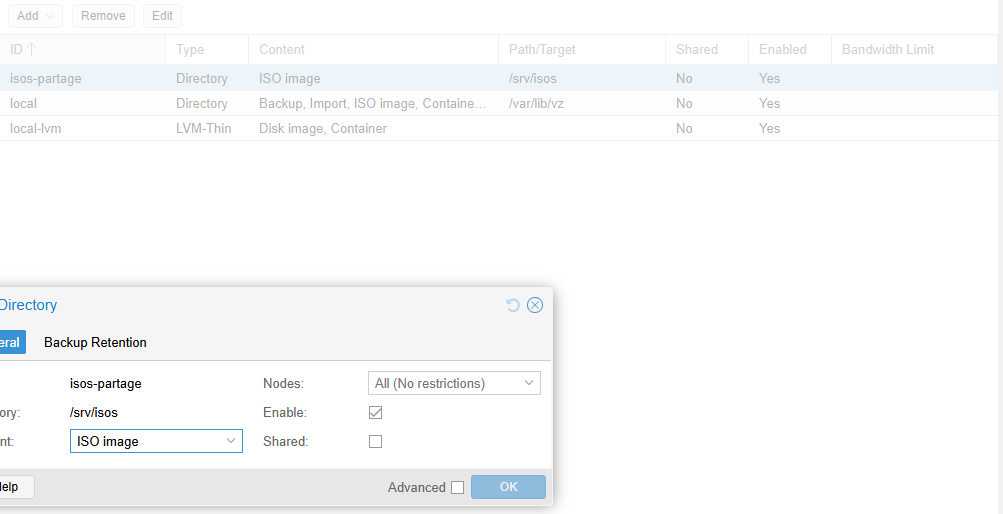The height and width of the screenshot is (514, 1003).
Task: Click the /srv/isos directory value in dialog
Action: (94, 413)
